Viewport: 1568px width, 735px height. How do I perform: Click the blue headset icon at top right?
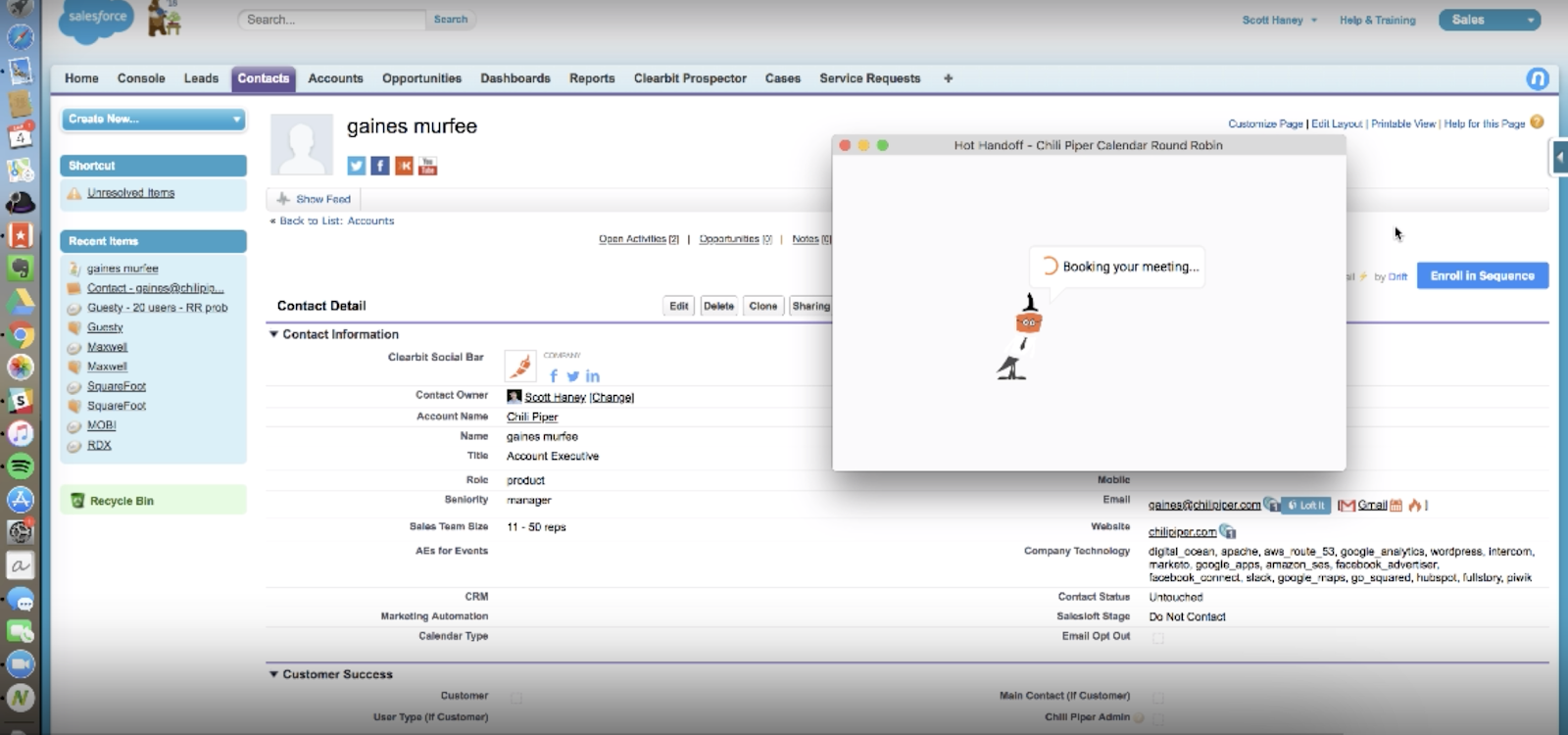1538,78
